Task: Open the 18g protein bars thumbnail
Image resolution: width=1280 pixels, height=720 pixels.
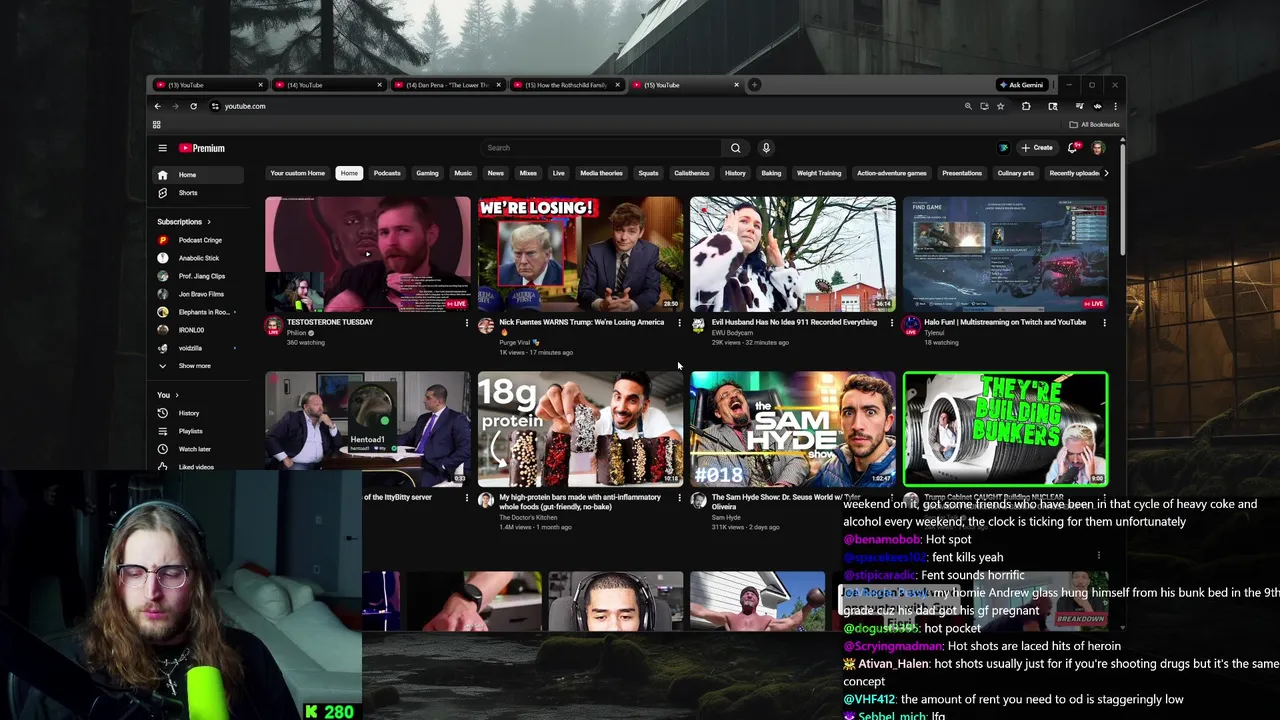Action: click(580, 429)
